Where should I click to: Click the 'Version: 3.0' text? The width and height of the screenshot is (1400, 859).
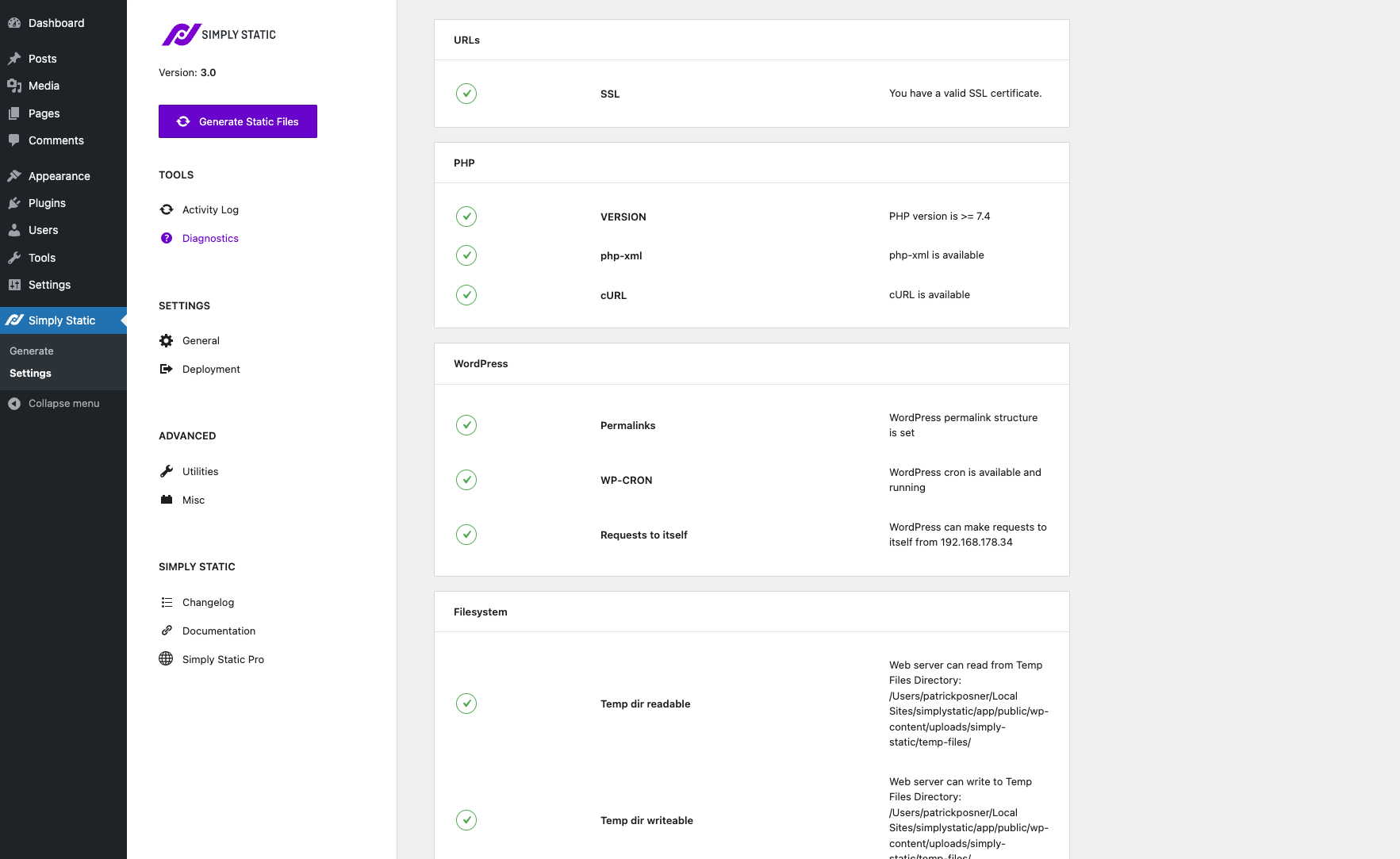187,72
